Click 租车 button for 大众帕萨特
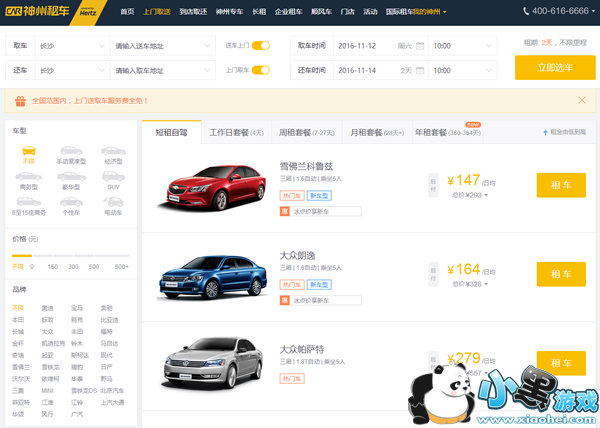The image size is (600, 428). [561, 363]
